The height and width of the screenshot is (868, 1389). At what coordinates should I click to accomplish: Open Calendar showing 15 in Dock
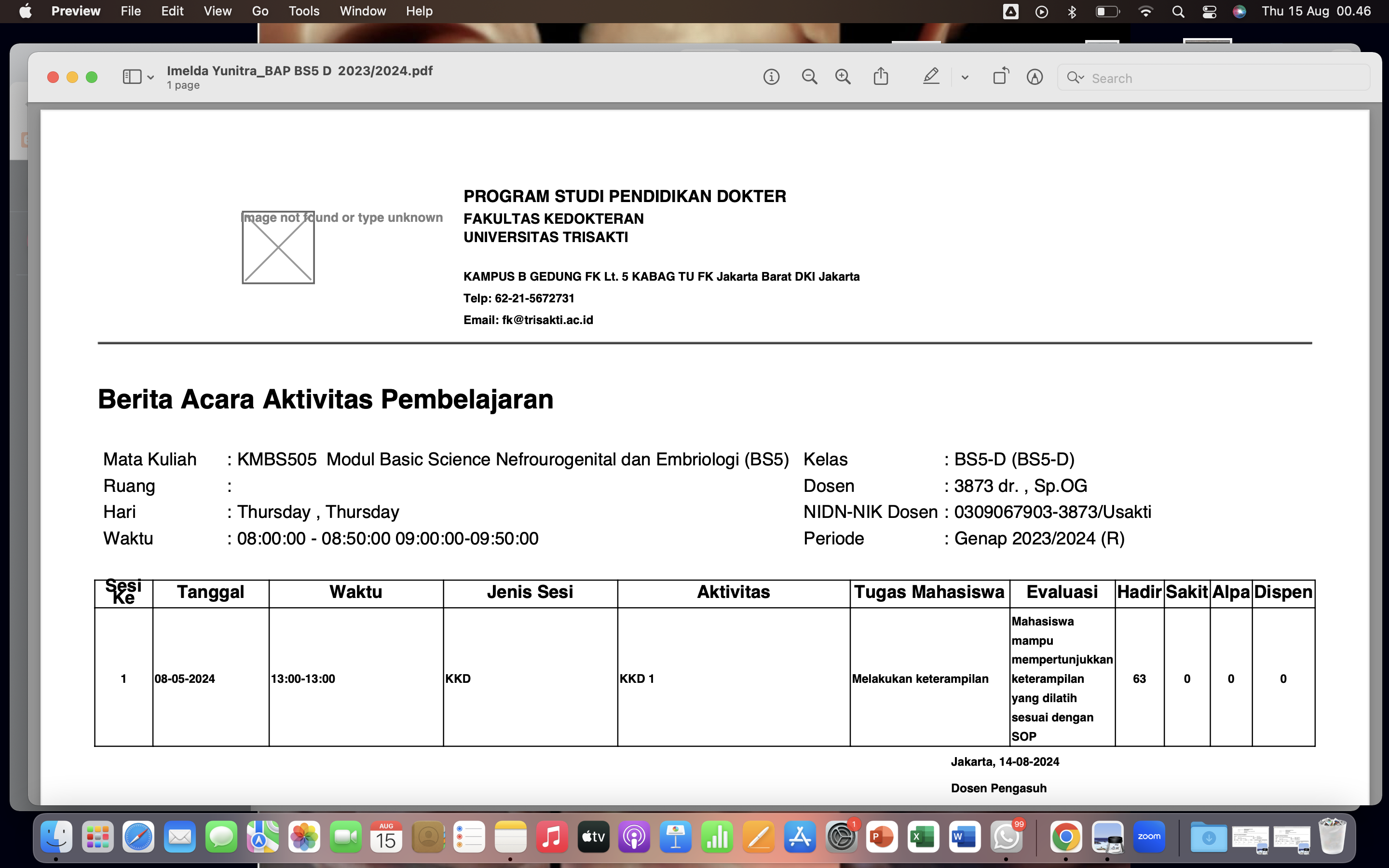click(386, 837)
